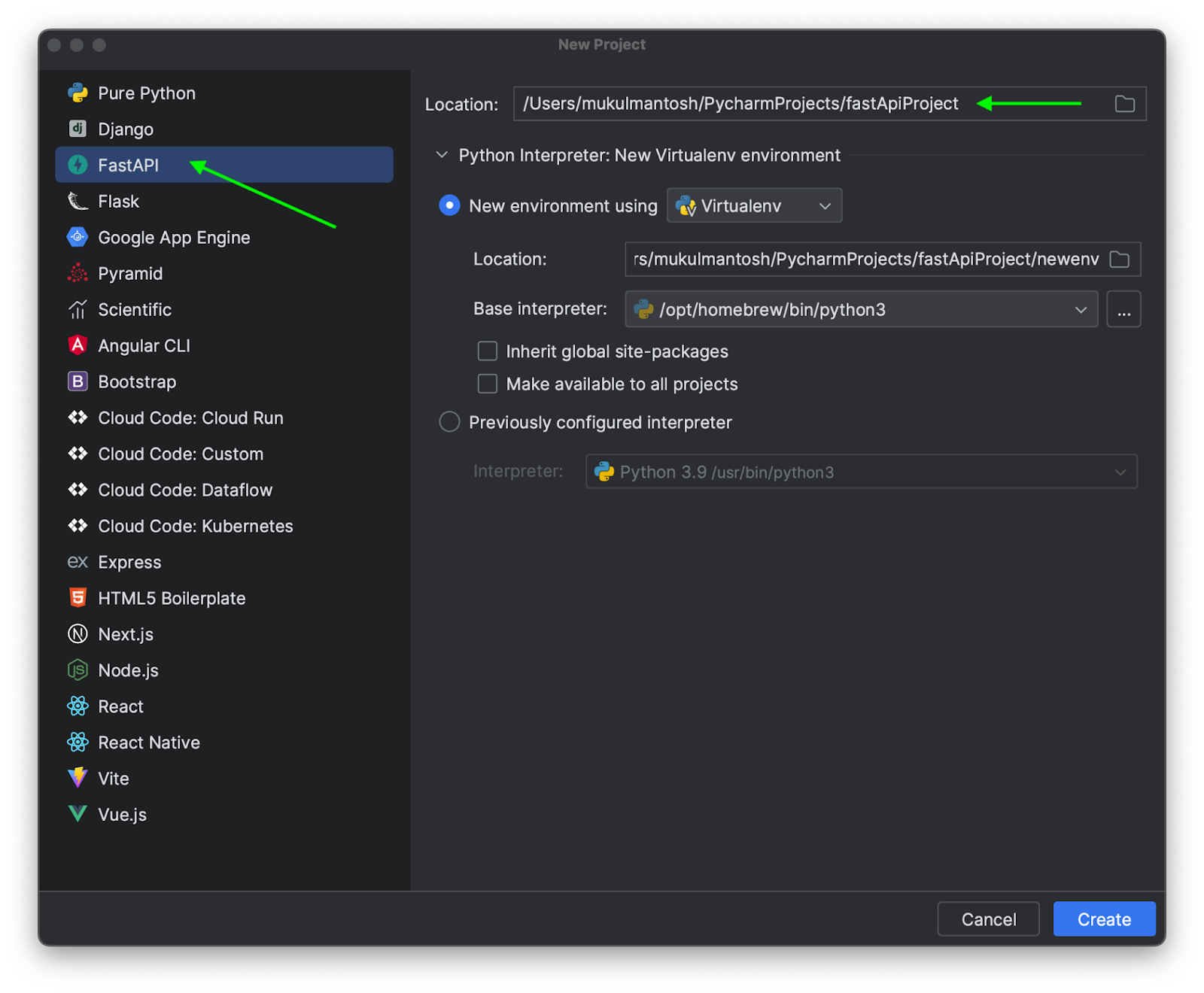Select Google App Engine text entry
Screen dimensions: 1204x993
tap(174, 238)
